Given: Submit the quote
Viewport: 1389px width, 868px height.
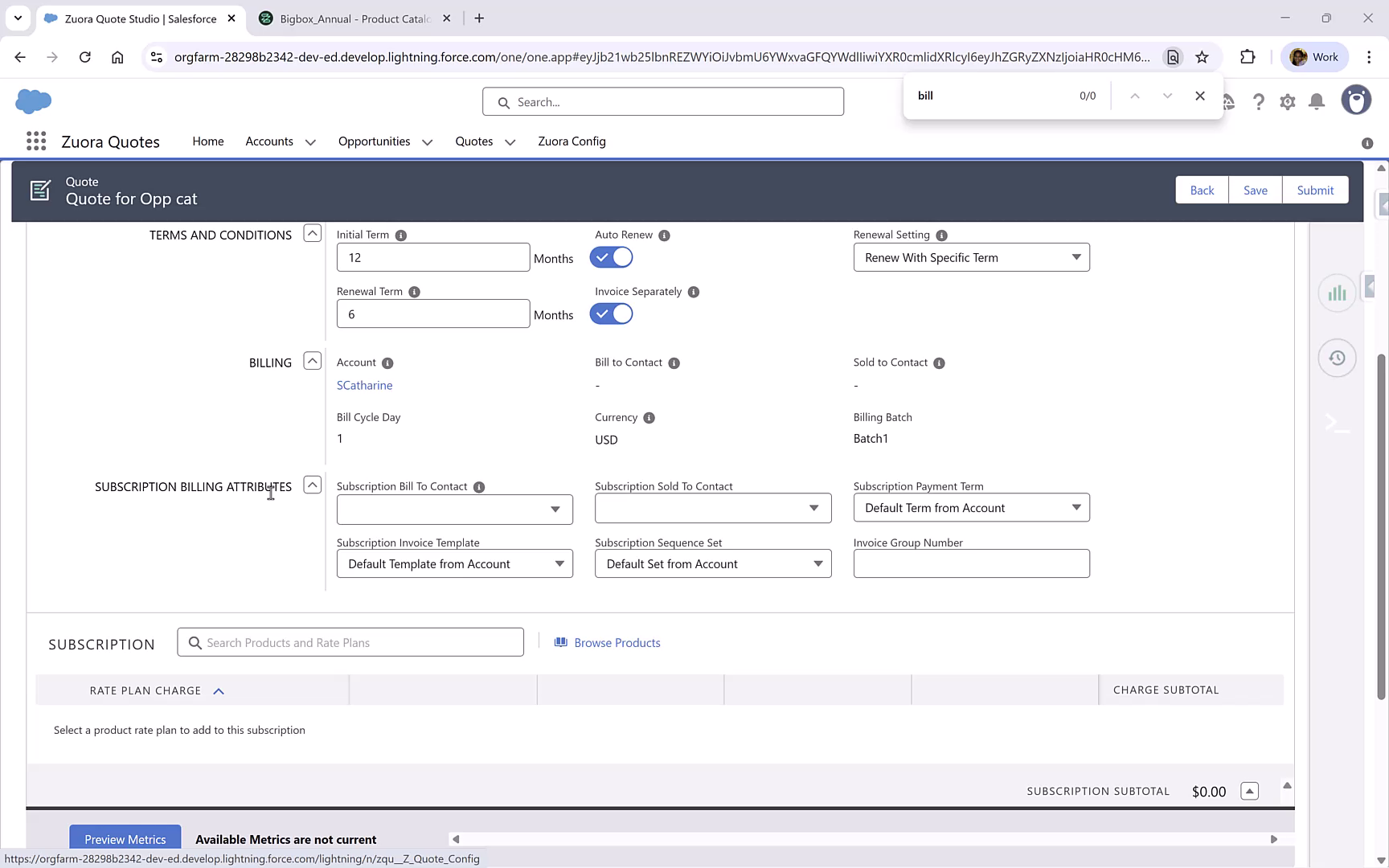Looking at the screenshot, I should tap(1315, 190).
